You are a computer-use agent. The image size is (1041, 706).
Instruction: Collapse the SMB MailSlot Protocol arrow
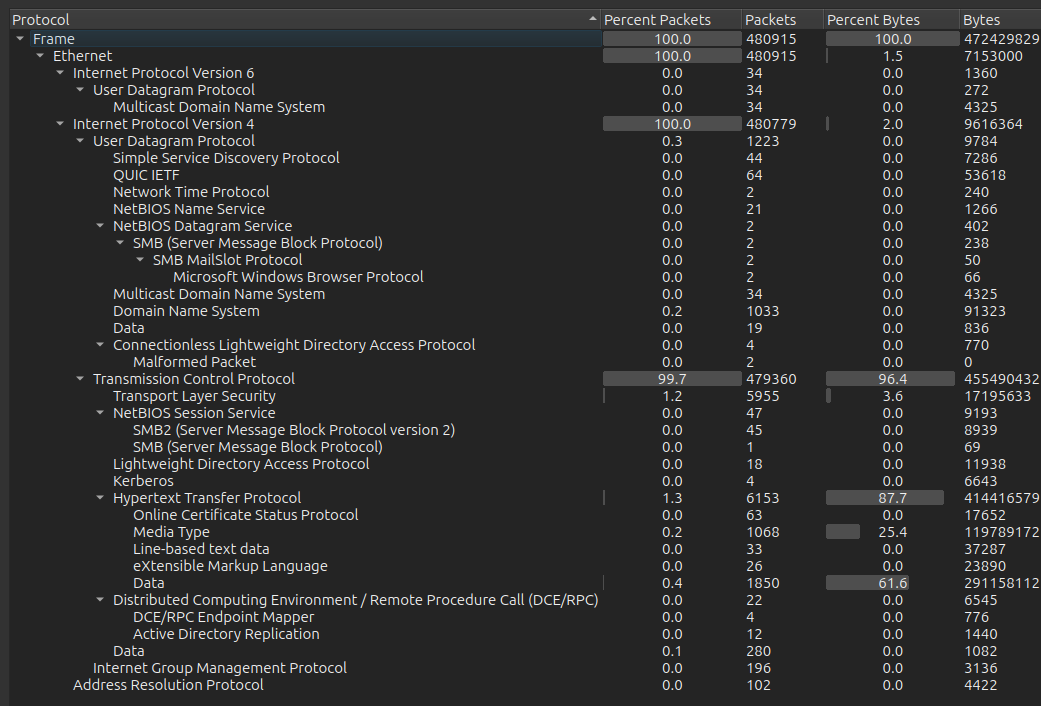[x=140, y=260]
